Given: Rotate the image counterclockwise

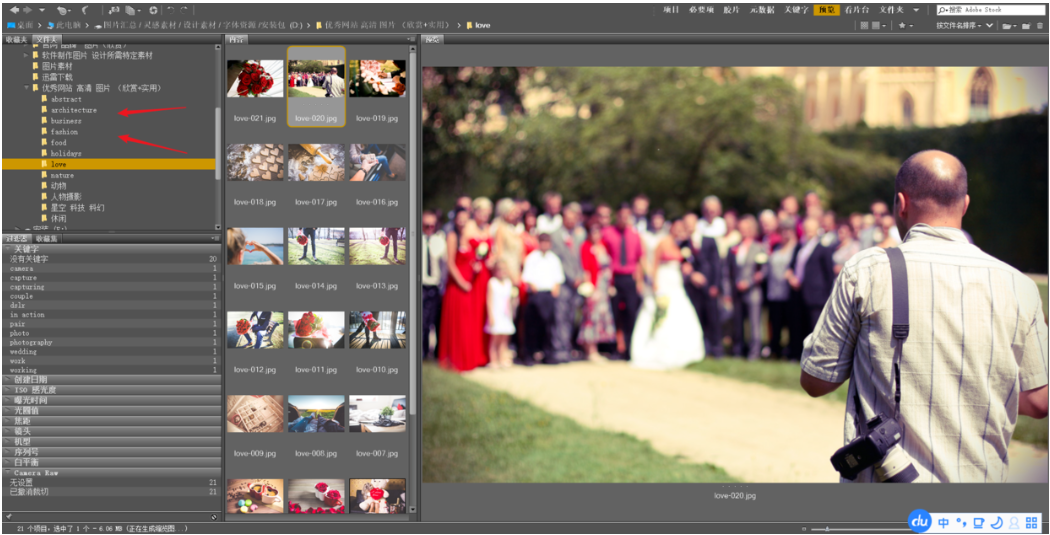Looking at the screenshot, I should pyautogui.click(x=170, y=10).
